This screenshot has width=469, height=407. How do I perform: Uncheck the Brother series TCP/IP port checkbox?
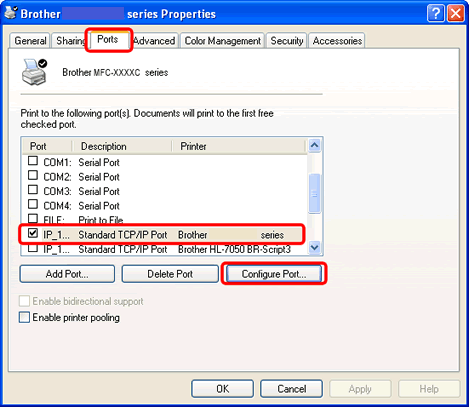(33, 233)
